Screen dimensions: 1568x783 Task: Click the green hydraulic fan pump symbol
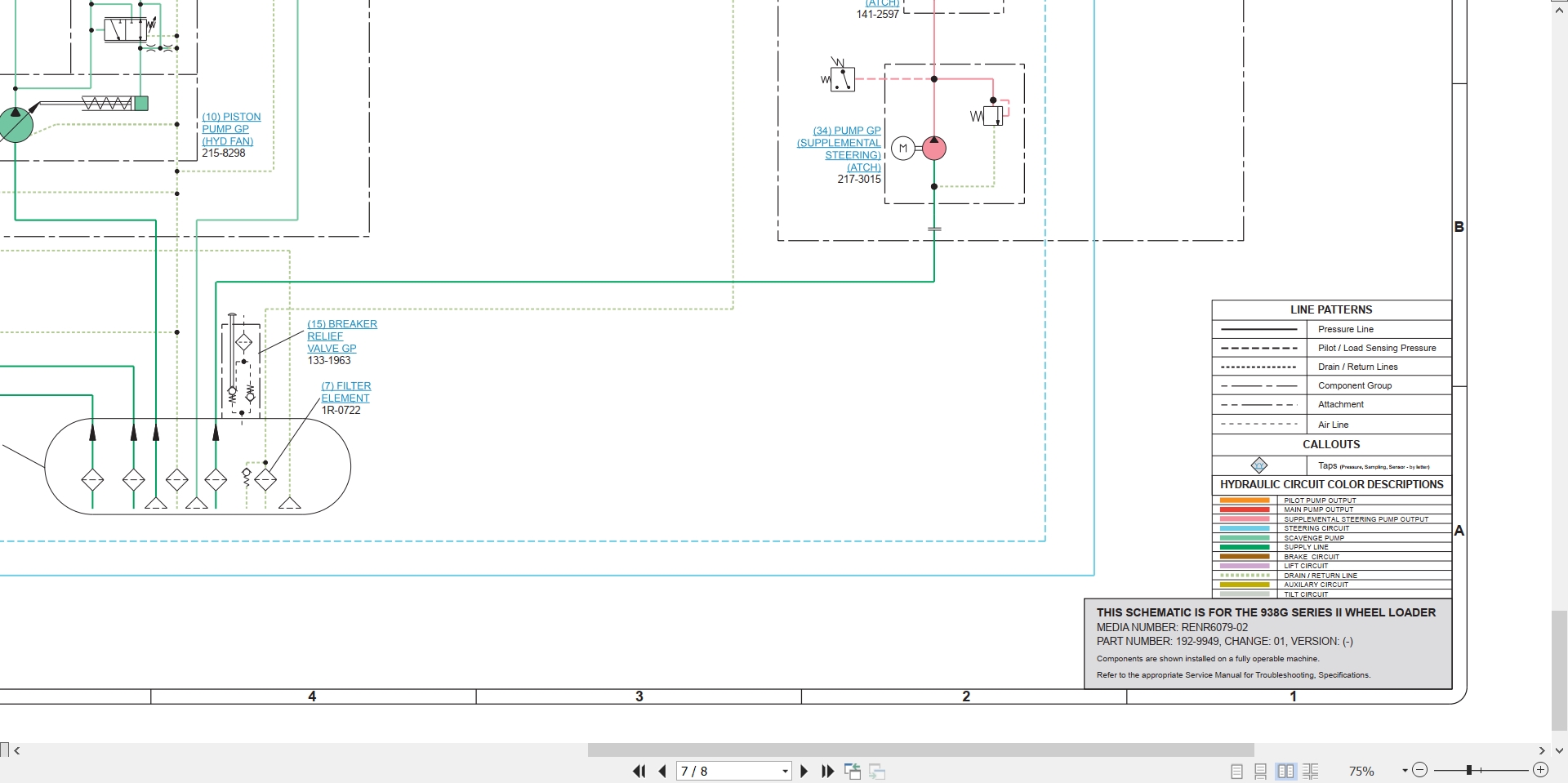(x=15, y=125)
